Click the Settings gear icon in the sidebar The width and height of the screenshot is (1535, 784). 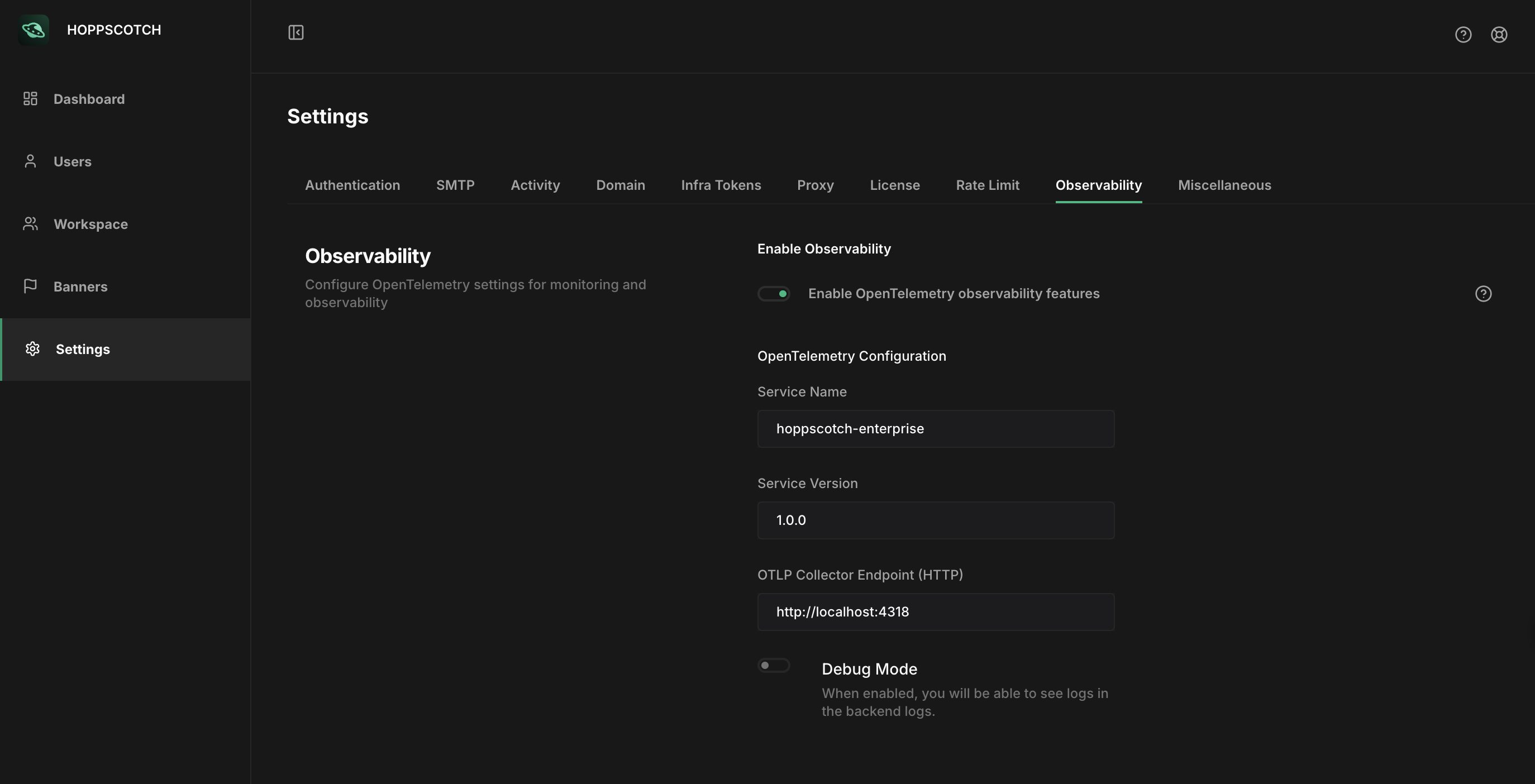click(33, 349)
